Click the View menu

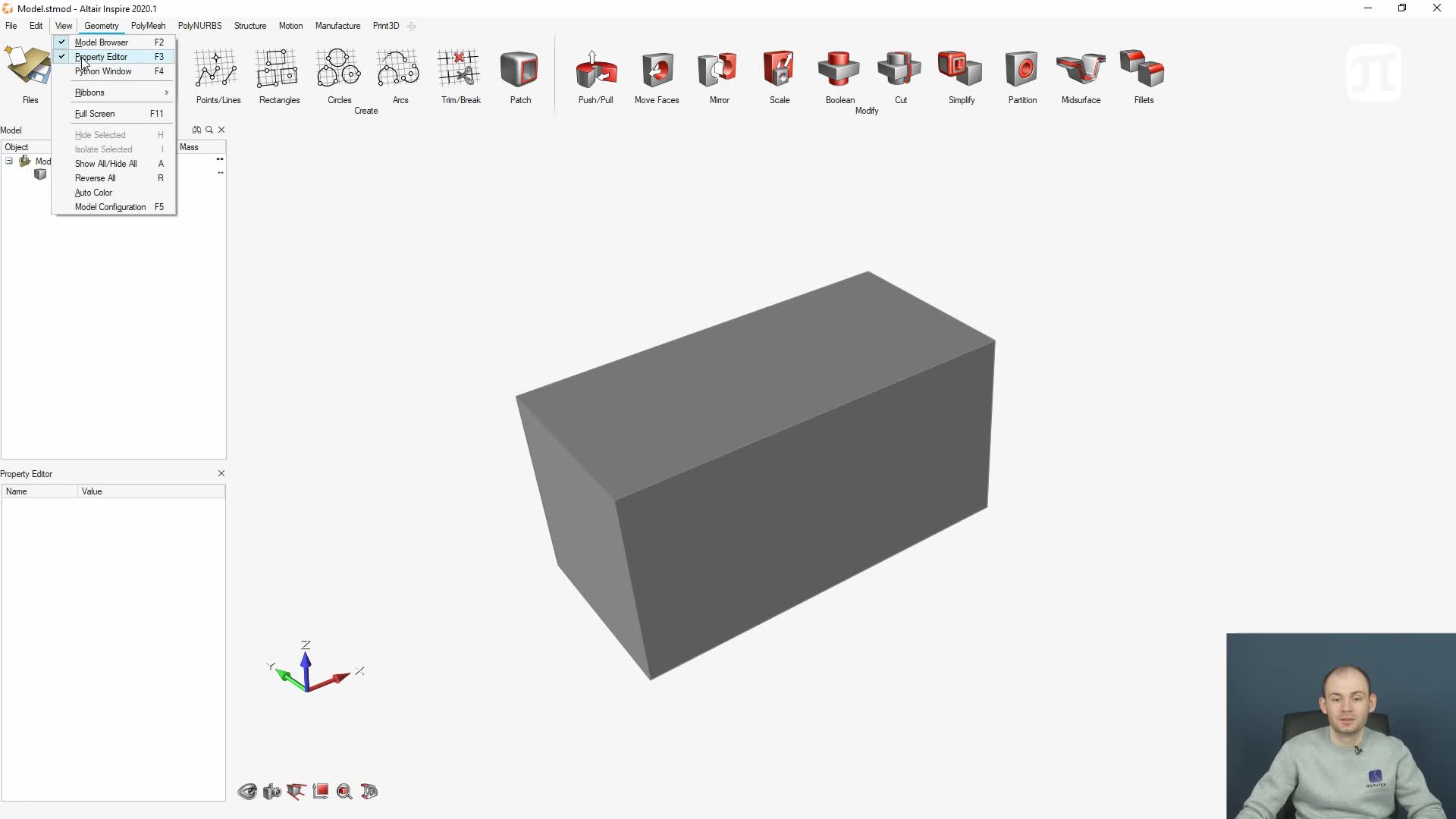tap(64, 26)
